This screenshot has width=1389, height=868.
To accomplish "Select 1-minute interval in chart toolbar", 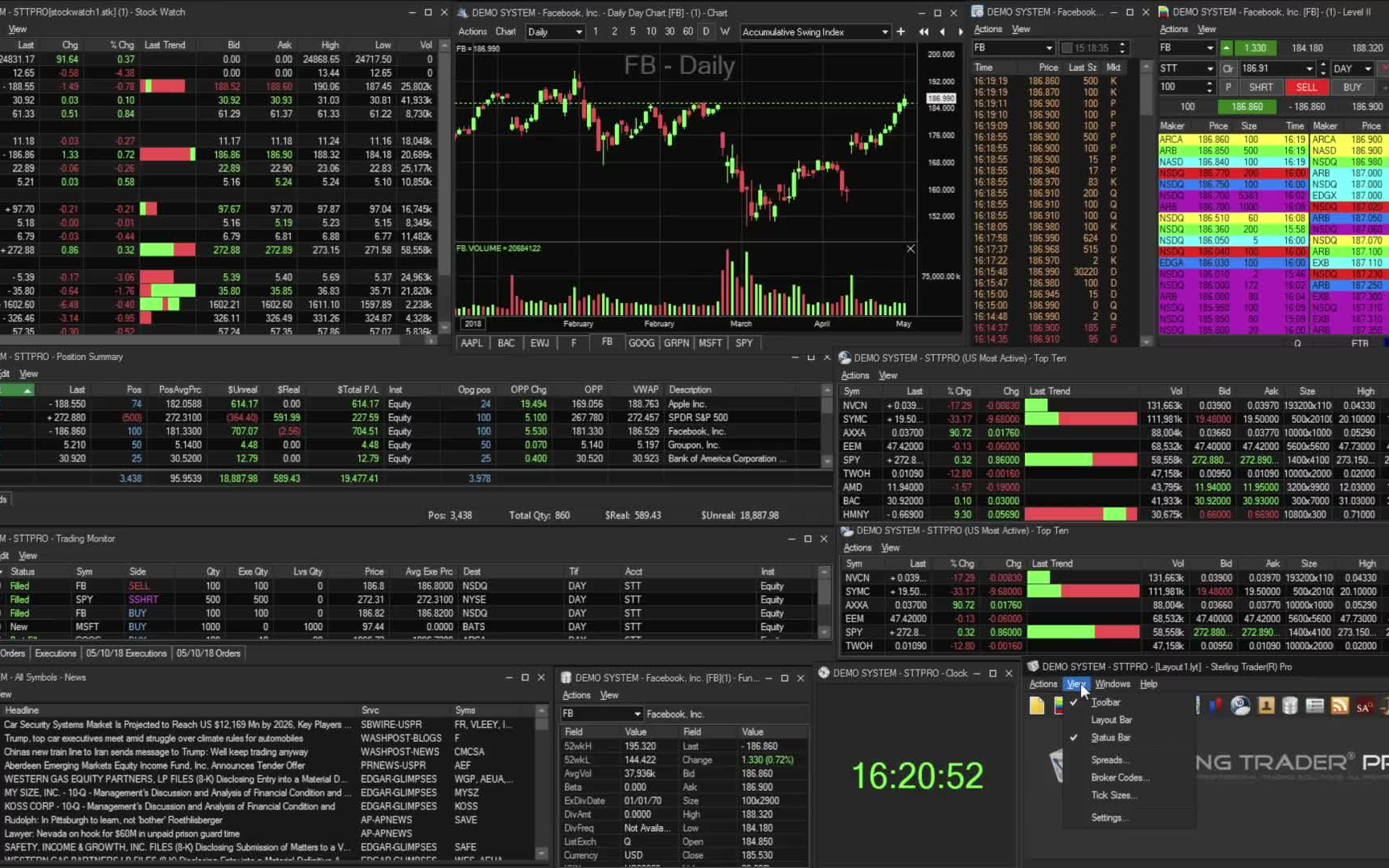I will click(596, 31).
